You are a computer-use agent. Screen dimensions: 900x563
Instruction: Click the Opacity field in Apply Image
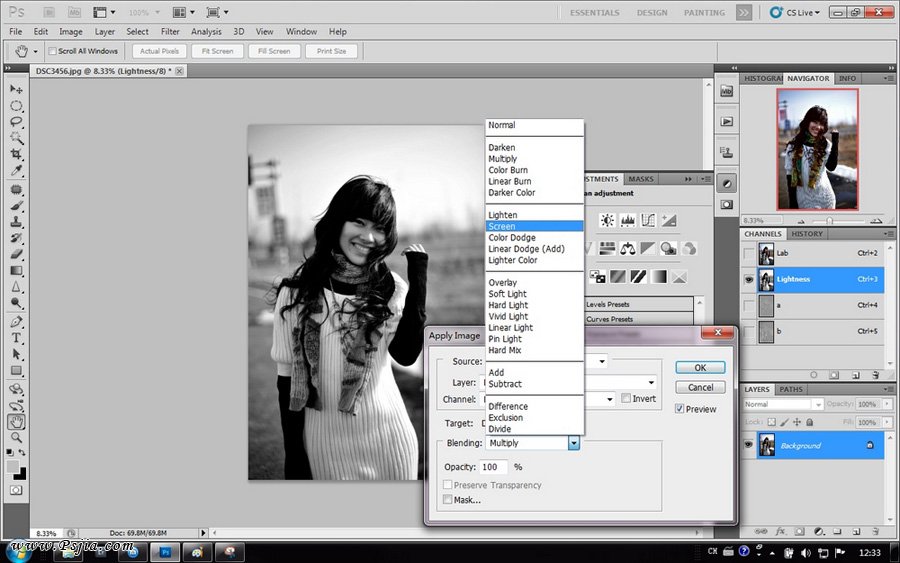494,467
